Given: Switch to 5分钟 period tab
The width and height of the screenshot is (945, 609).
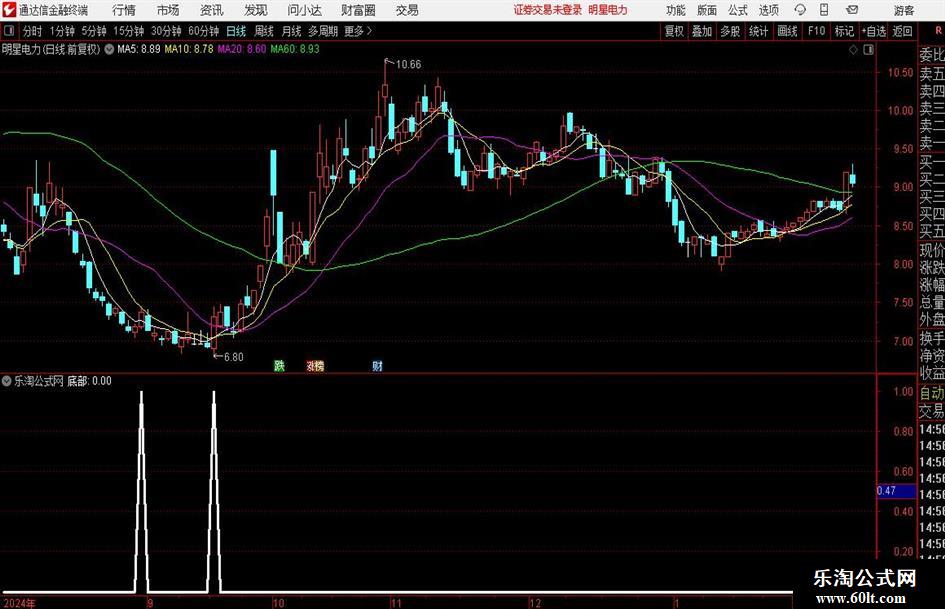Looking at the screenshot, I should coord(93,31).
